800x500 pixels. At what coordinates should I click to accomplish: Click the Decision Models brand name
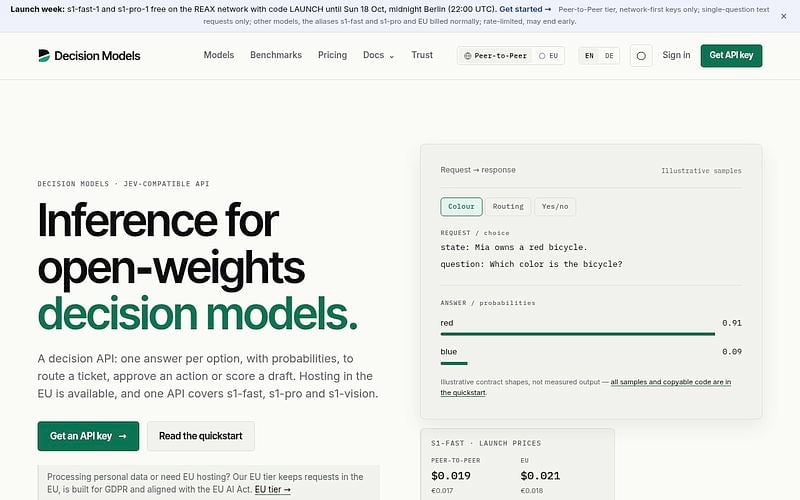[x=97, y=56]
